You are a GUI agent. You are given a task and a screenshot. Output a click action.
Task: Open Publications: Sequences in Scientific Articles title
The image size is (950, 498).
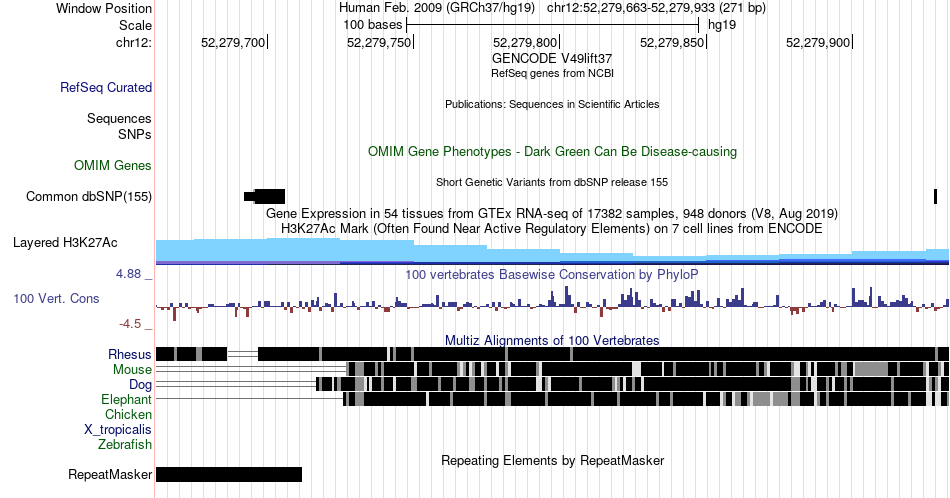click(552, 104)
